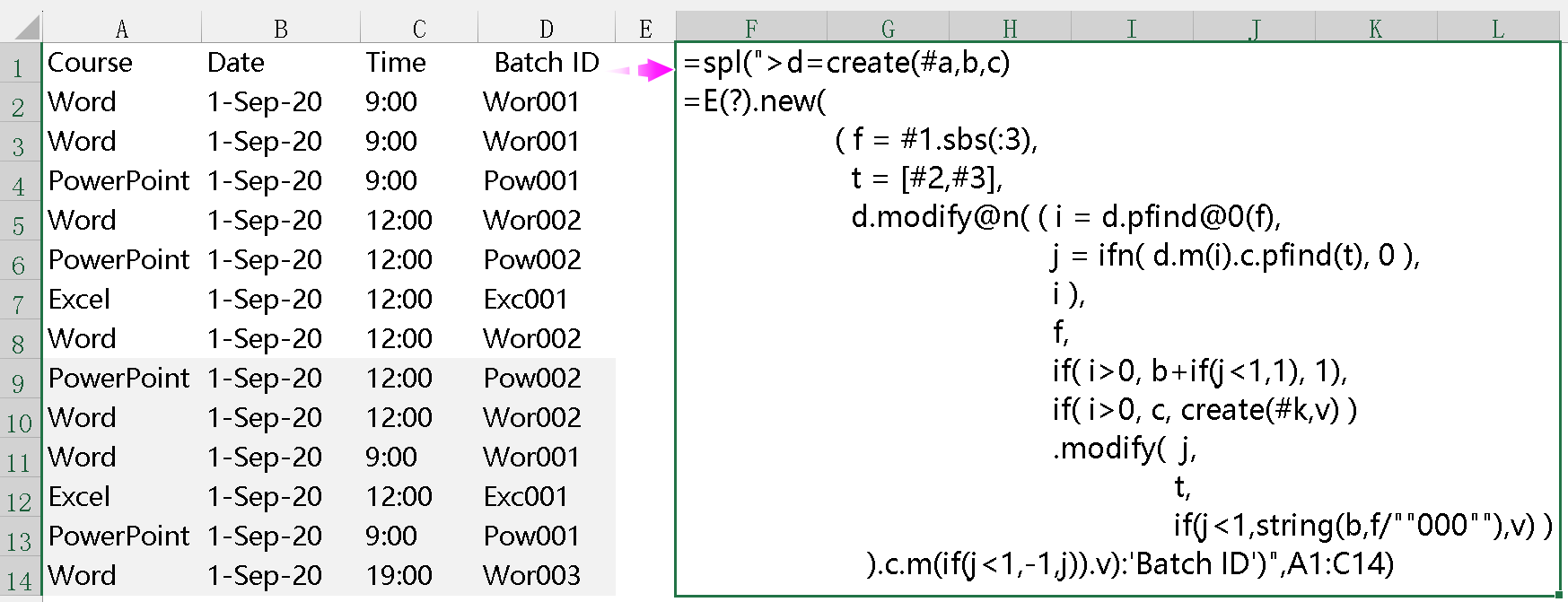Select row 14 header
The image size is (1568, 602).
pos(19,580)
